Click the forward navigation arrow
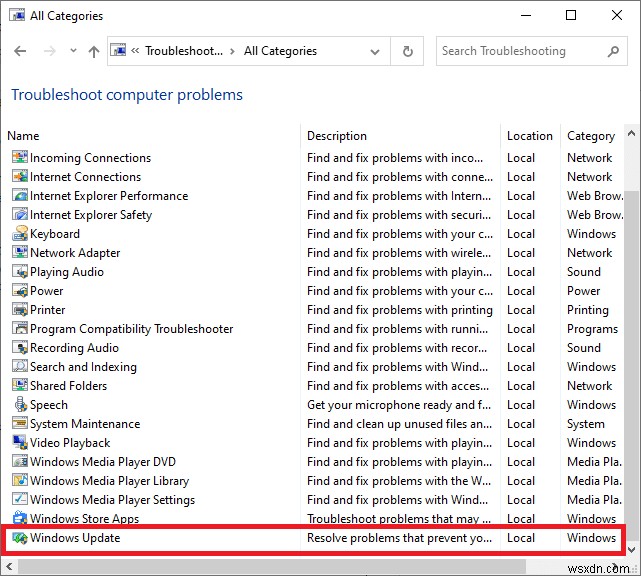Screen dimensions: 641x579 point(49,51)
